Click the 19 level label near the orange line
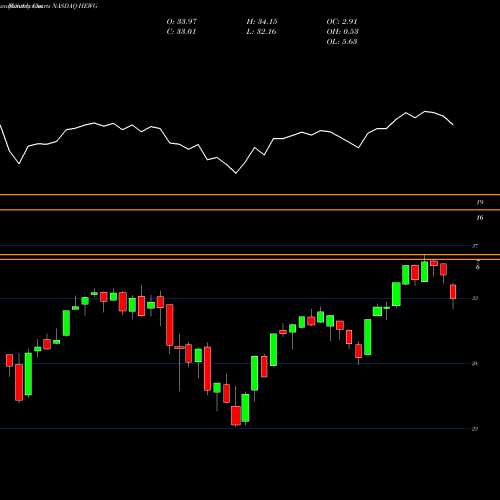Image resolution: width=500 pixels, height=500 pixels. click(x=480, y=202)
